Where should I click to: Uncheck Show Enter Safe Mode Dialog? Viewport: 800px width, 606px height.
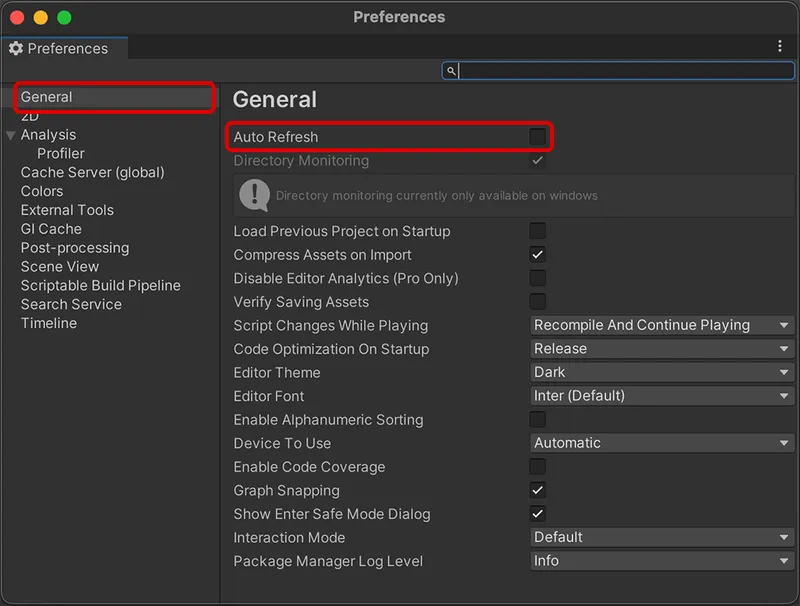click(537, 513)
